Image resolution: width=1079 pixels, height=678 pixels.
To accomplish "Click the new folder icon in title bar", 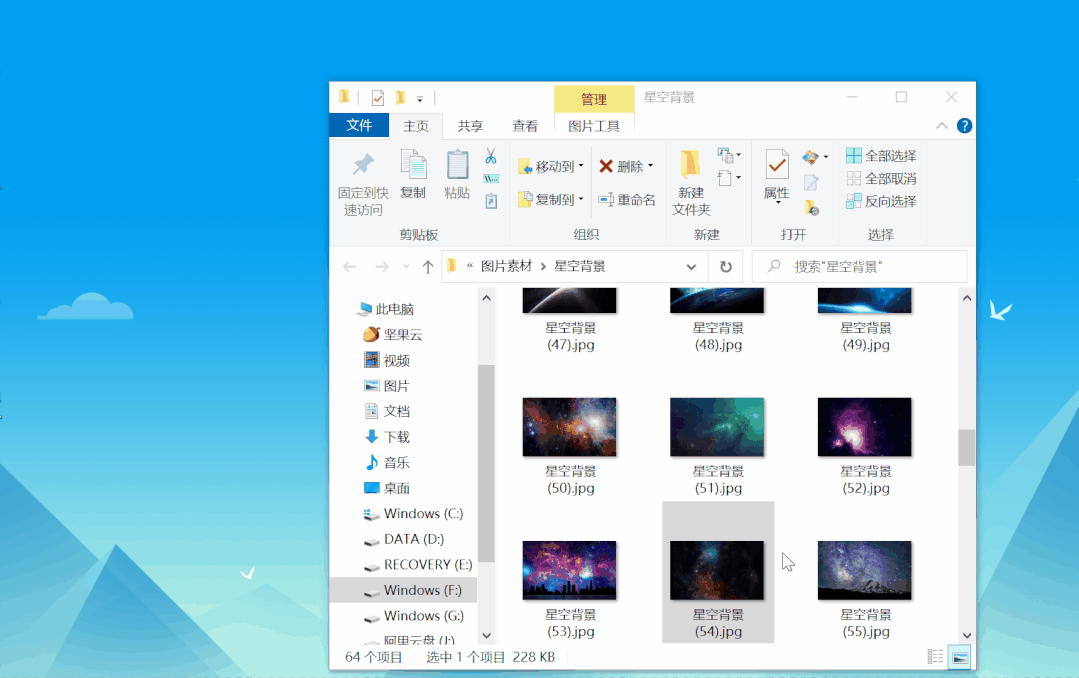I will coord(400,98).
